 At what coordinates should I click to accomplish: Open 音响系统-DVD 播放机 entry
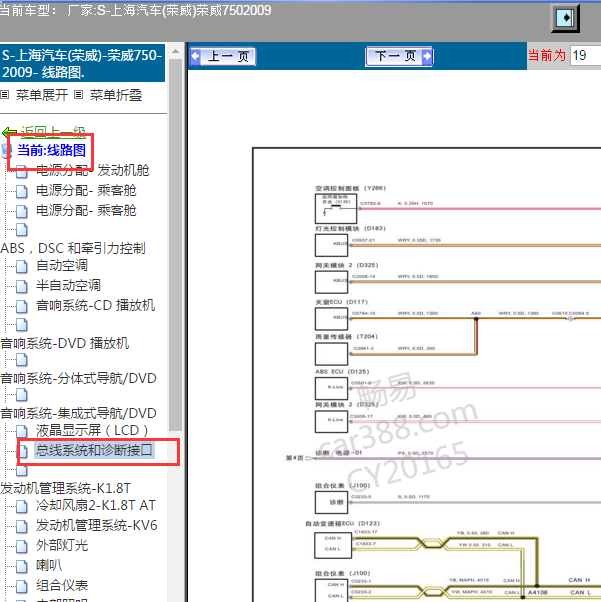[65, 343]
